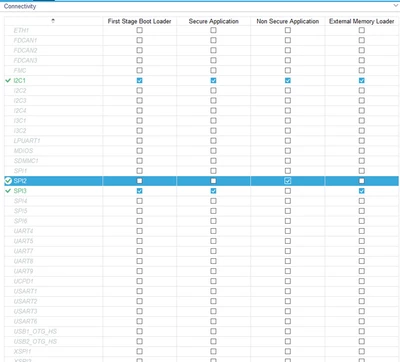400x362 pixels.
Task: Select the UART7 peripheral name
Action: [x=23, y=251]
